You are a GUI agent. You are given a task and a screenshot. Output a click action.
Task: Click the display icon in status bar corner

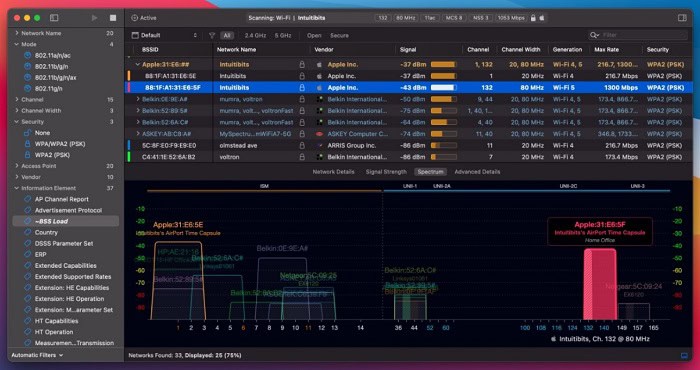pos(684,356)
